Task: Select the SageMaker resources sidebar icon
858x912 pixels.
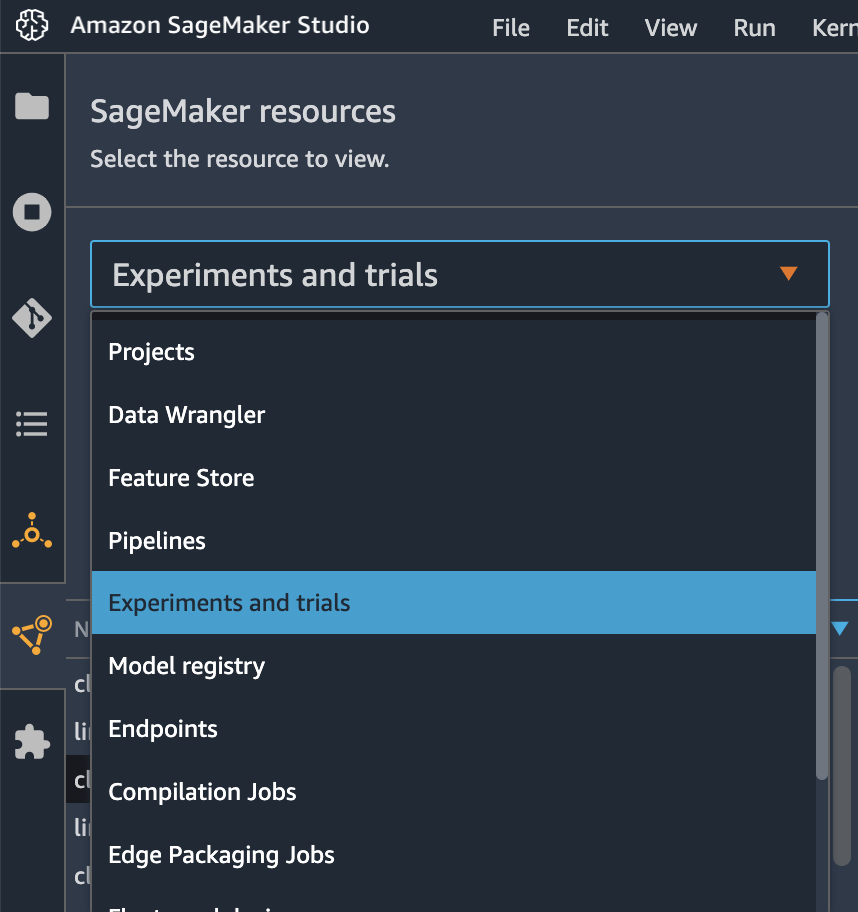Action: (x=33, y=635)
